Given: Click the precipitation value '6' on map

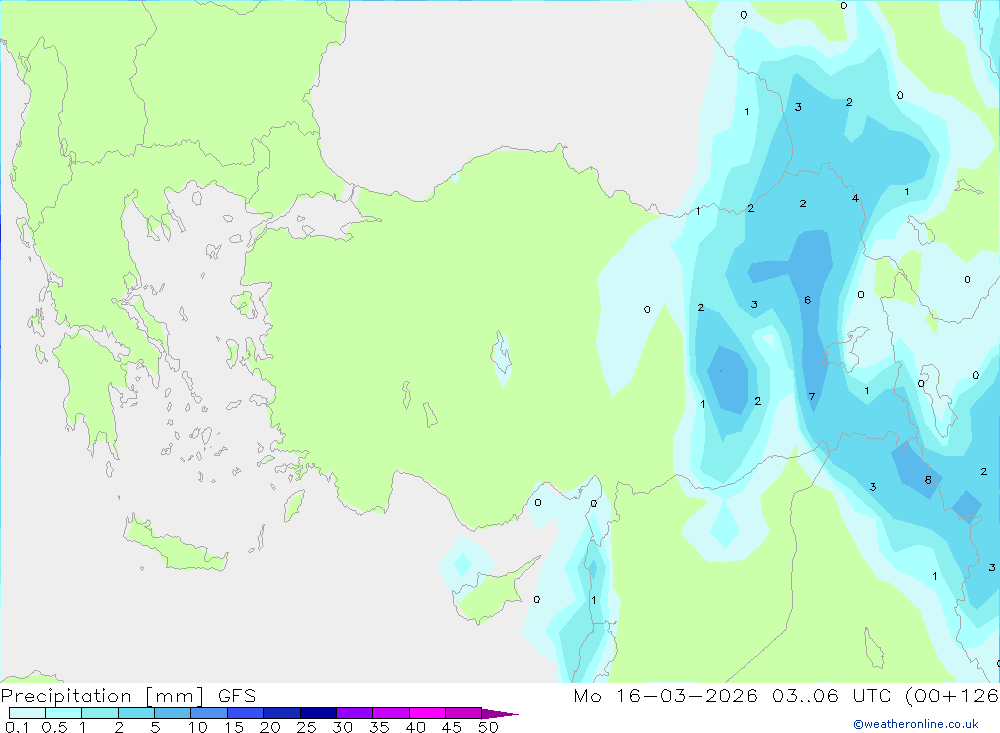Looking at the screenshot, I should (807, 300).
